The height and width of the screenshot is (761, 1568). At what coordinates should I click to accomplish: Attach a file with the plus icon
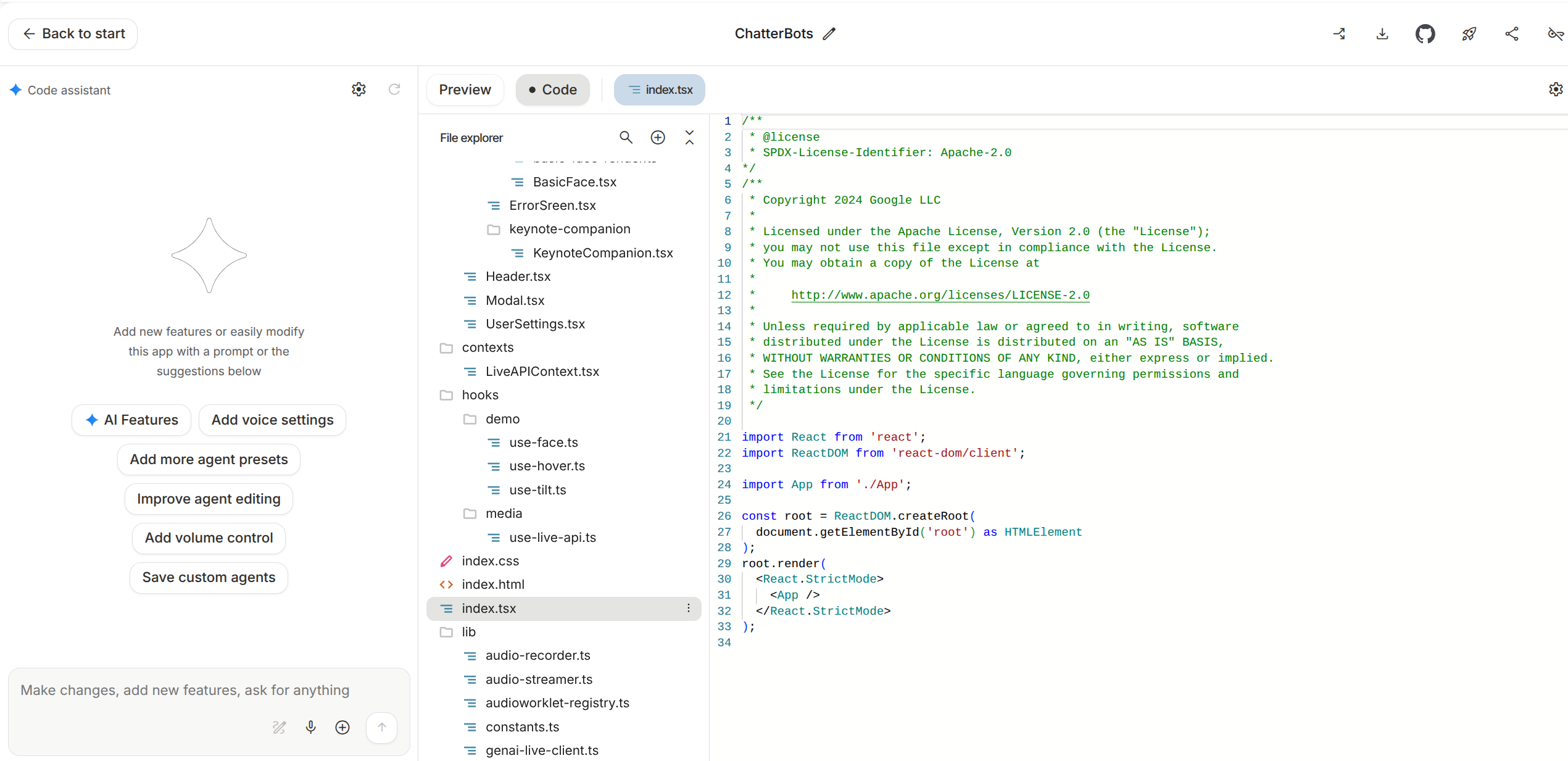pos(342,727)
